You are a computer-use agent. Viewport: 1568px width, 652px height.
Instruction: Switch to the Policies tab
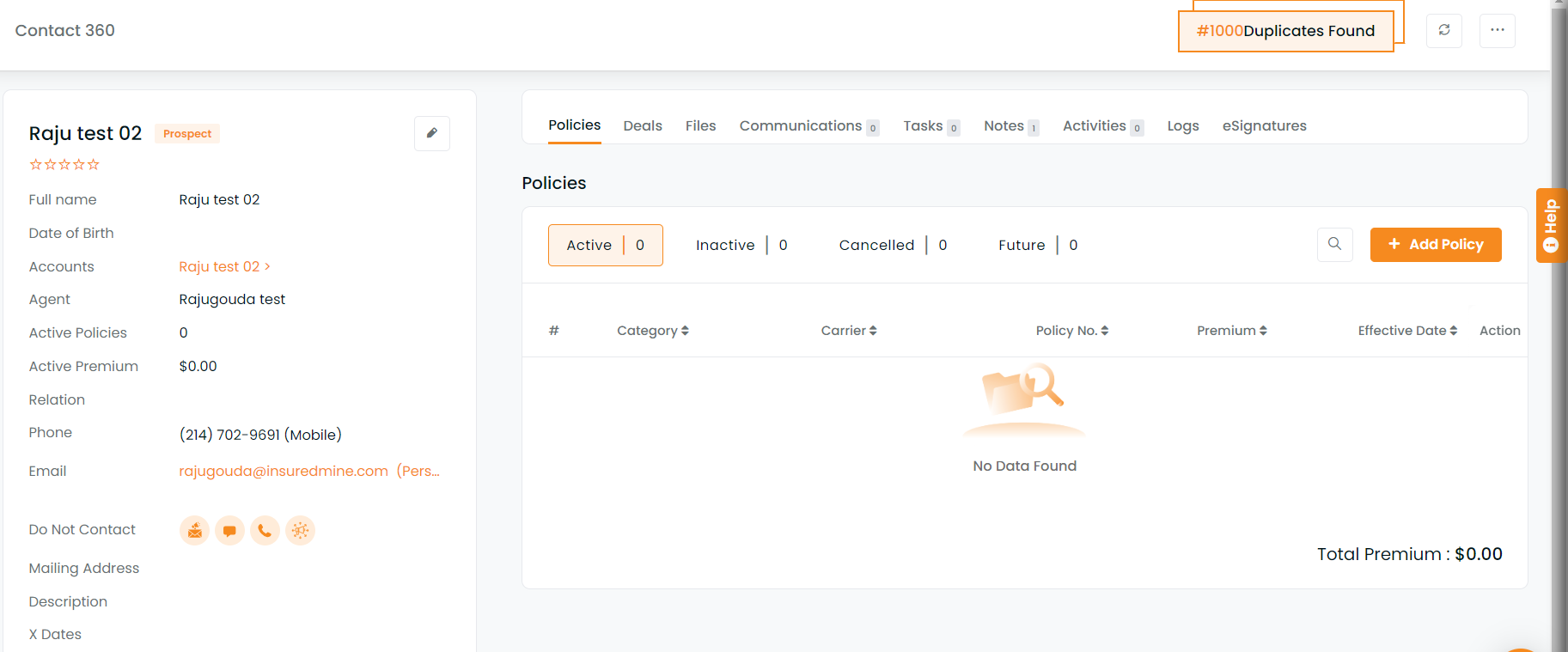point(575,125)
